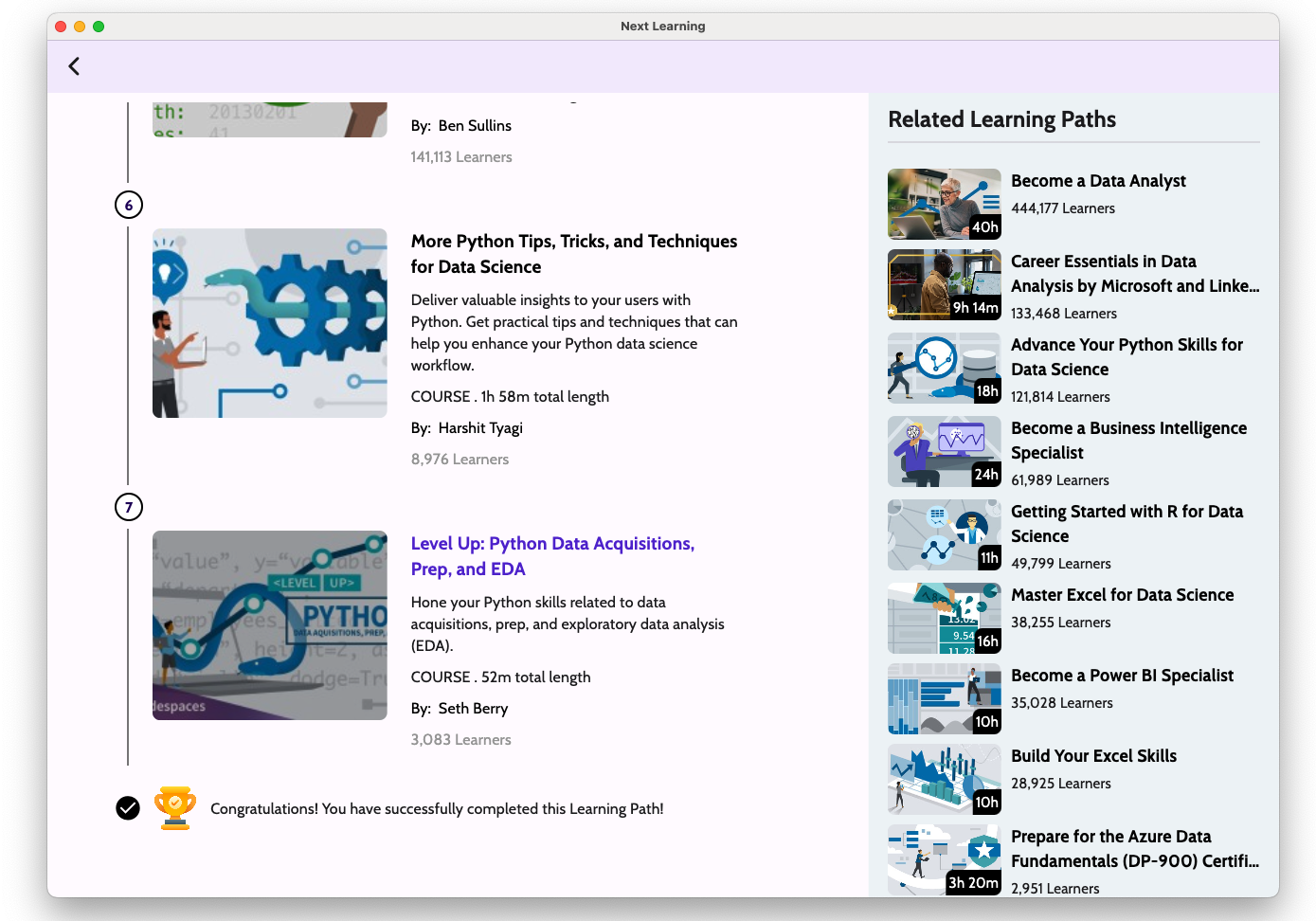Screen dimensions: 1316x921
Task: Click the completion checkmark circle icon
Action: click(x=128, y=808)
